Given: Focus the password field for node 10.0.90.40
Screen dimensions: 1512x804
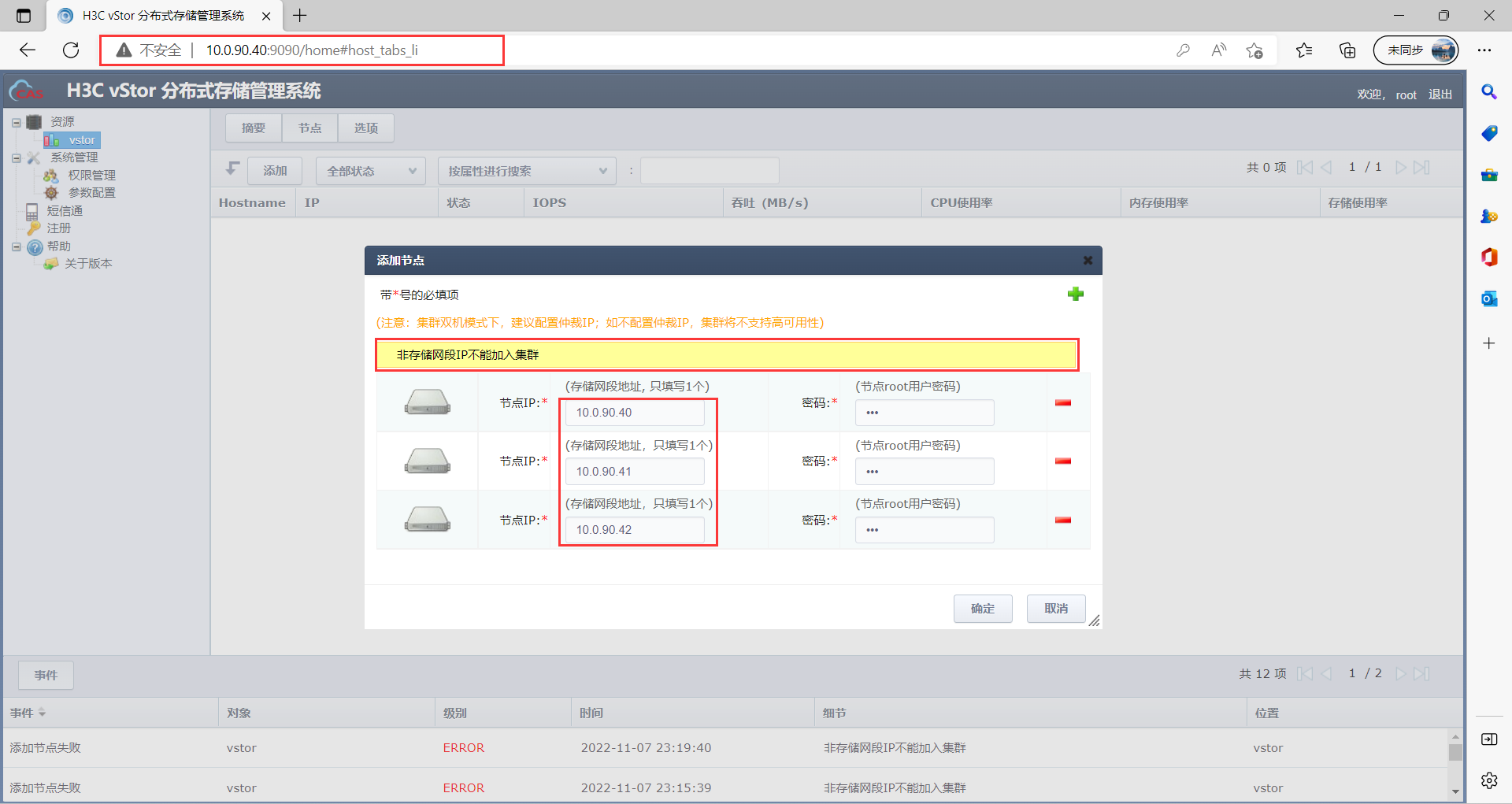Looking at the screenshot, I should pos(925,413).
